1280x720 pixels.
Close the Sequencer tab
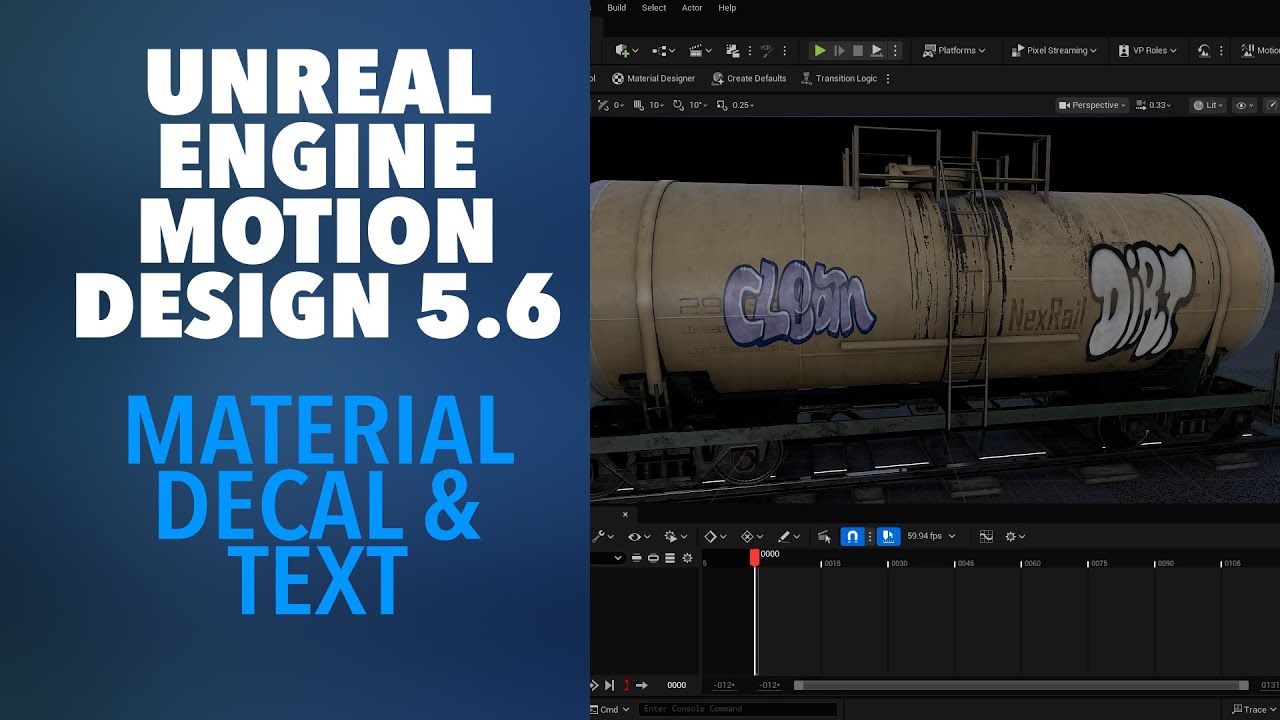625,515
